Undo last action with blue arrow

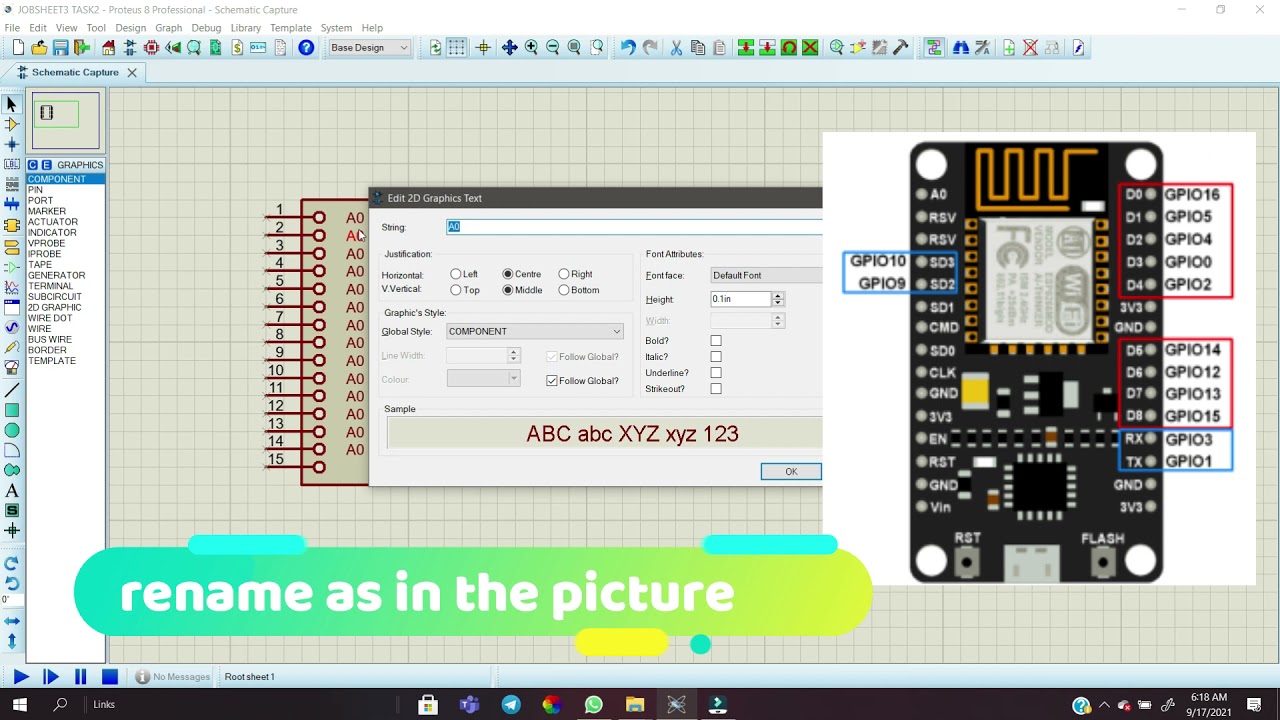click(x=628, y=47)
